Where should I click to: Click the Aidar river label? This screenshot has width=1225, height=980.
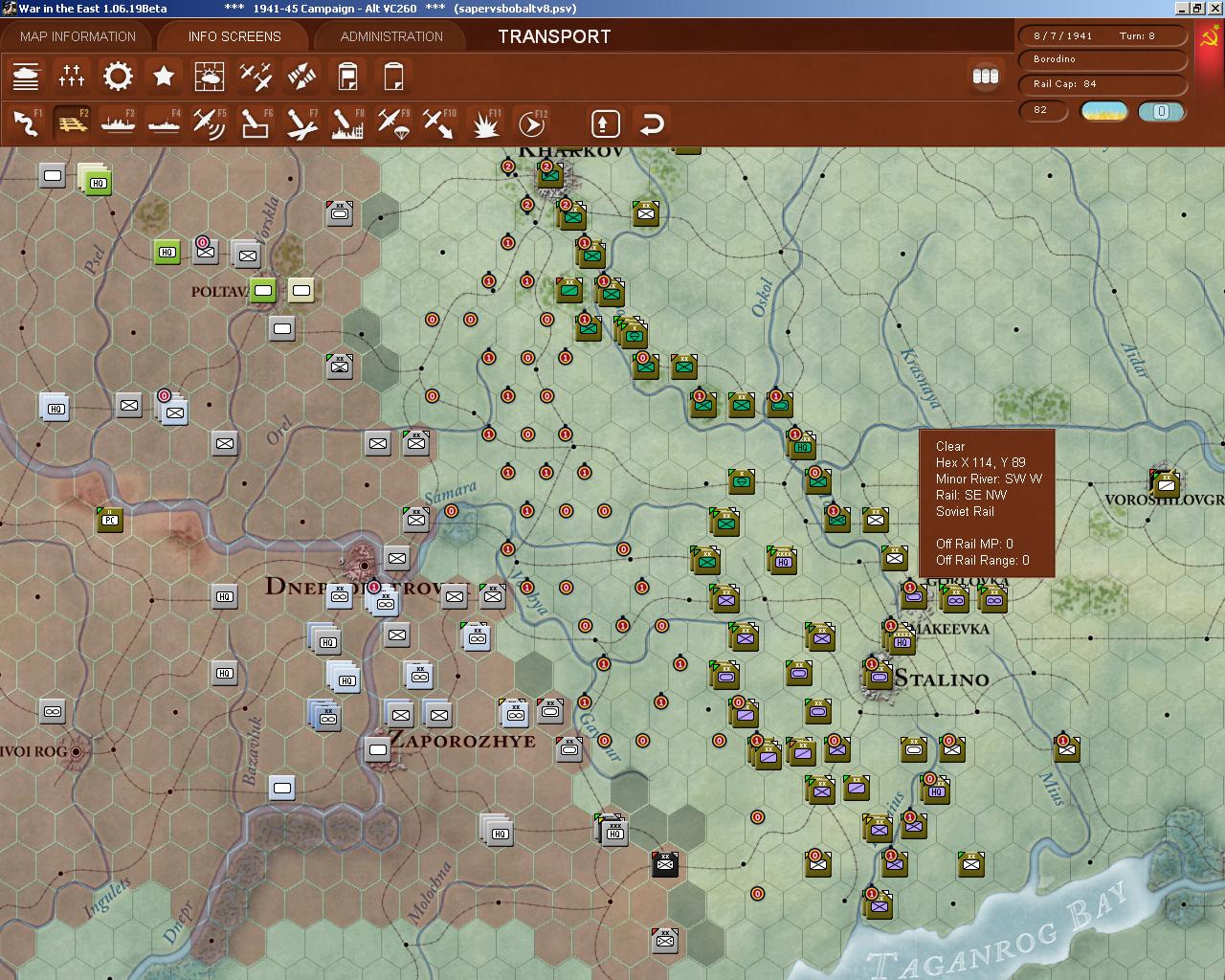click(x=1134, y=360)
